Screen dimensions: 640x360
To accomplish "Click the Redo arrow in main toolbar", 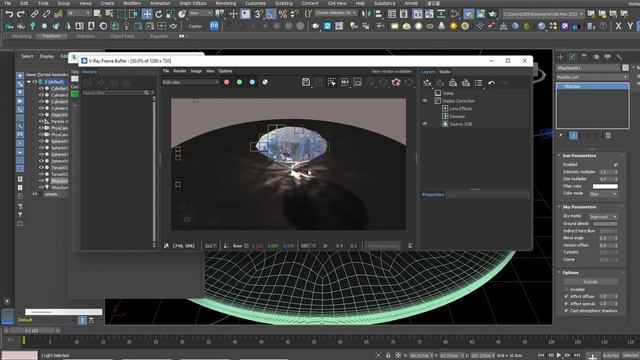I will click(20, 14).
